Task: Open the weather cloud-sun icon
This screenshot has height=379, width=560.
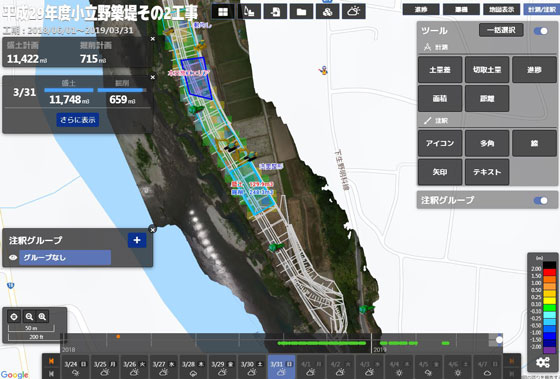Action: (x=354, y=12)
